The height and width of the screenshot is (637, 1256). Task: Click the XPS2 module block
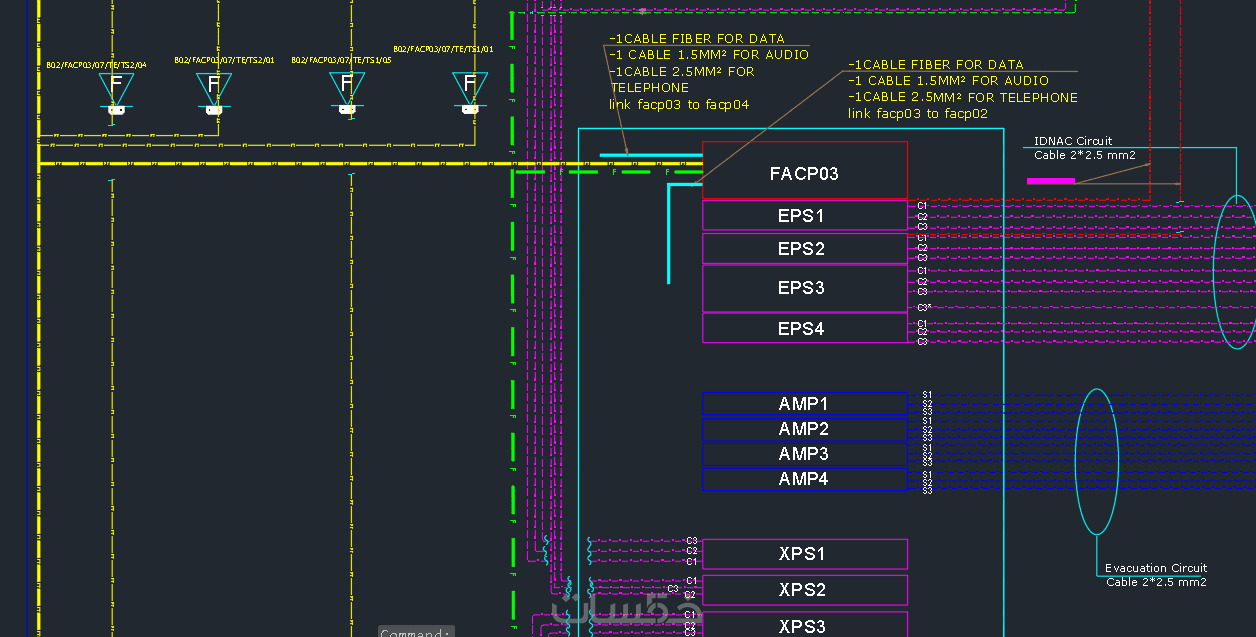coord(805,590)
